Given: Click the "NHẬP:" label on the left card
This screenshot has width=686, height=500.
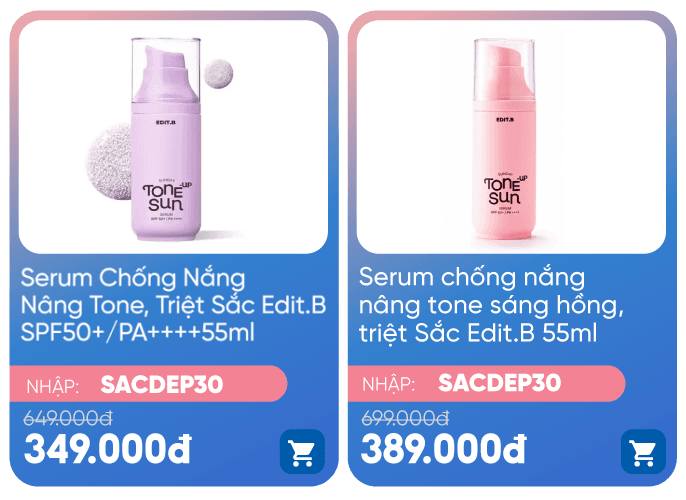Looking at the screenshot, I should tap(52, 387).
